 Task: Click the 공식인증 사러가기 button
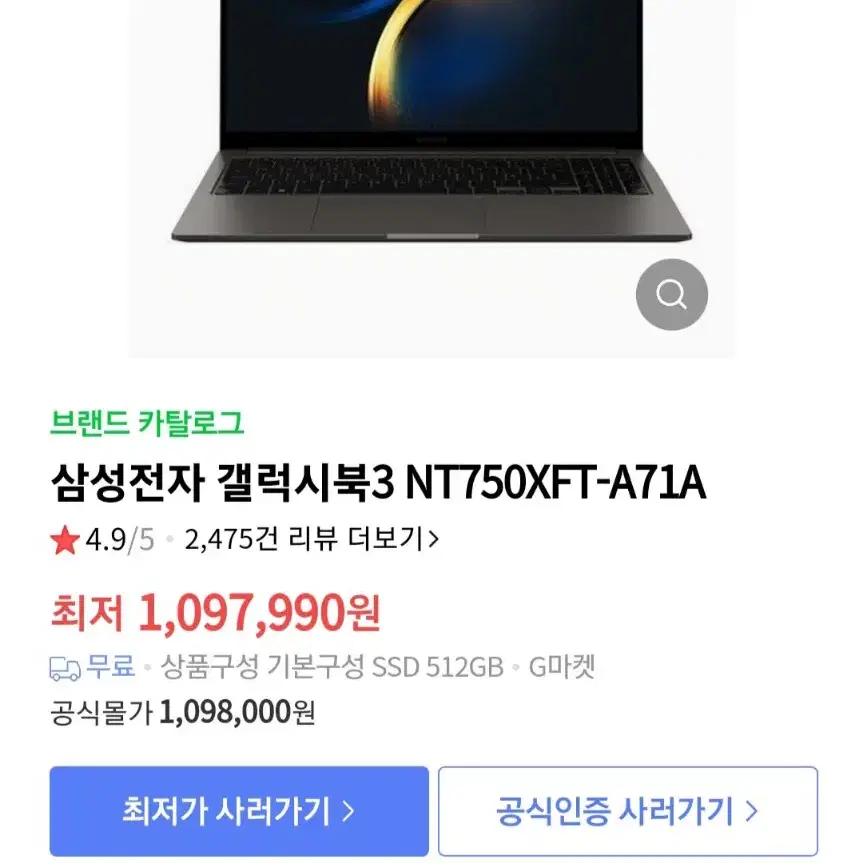click(x=628, y=811)
